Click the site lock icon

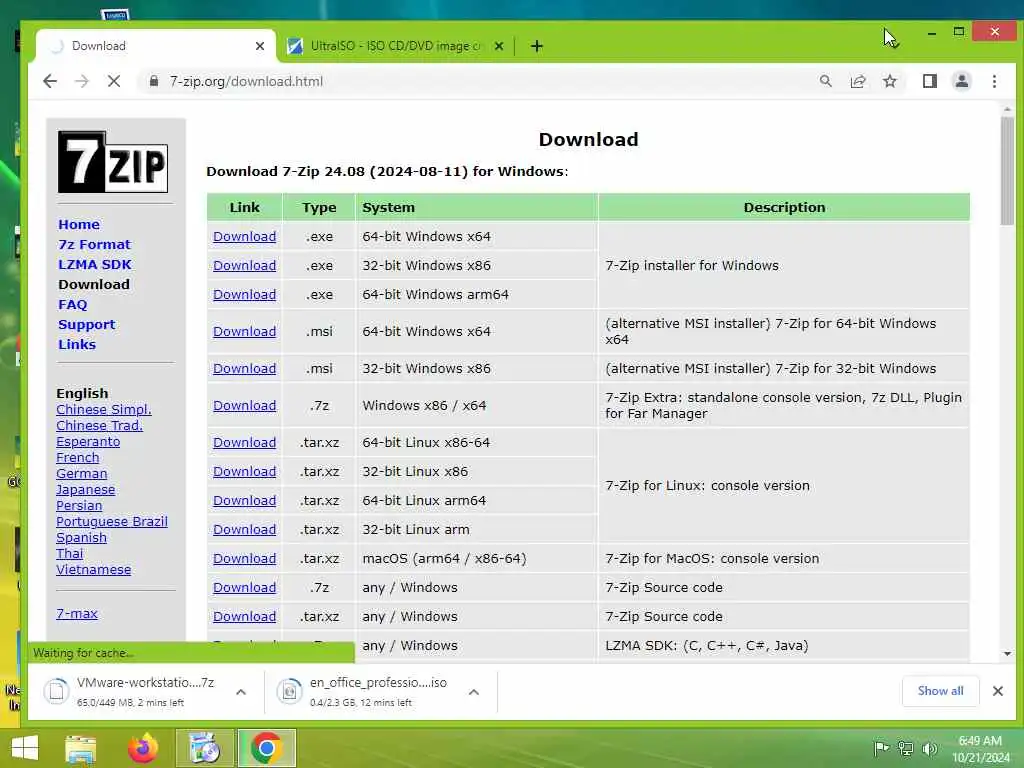[x=154, y=81]
